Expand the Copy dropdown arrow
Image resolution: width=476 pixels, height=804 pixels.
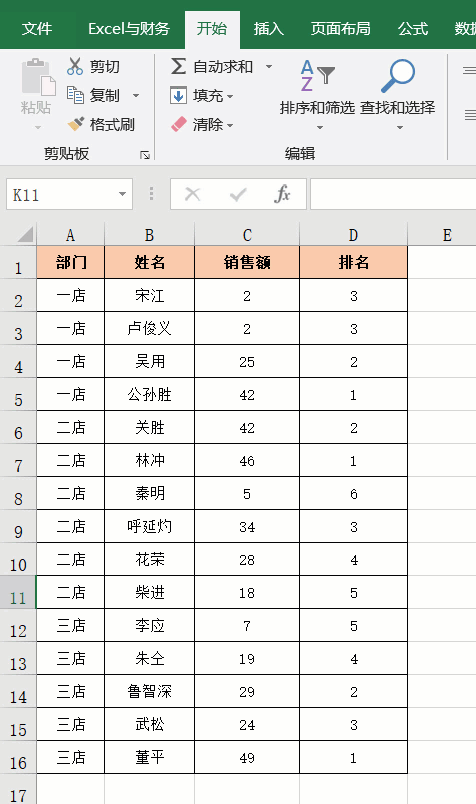(136, 95)
